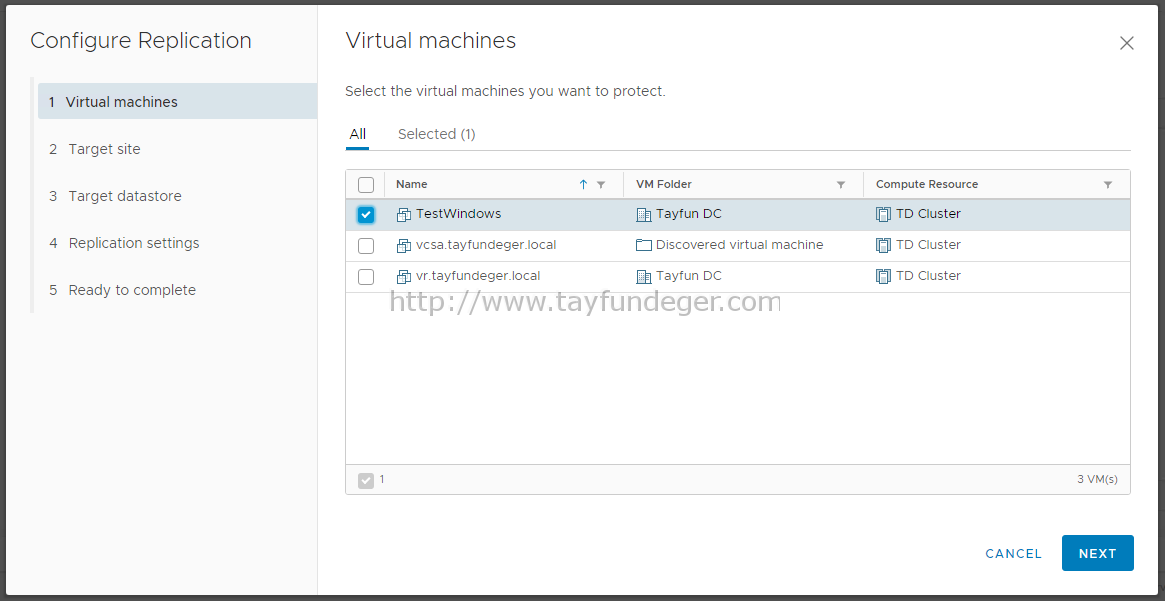Click Tayfun DC in TestWindows row
The image size is (1165, 601).
tap(689, 214)
